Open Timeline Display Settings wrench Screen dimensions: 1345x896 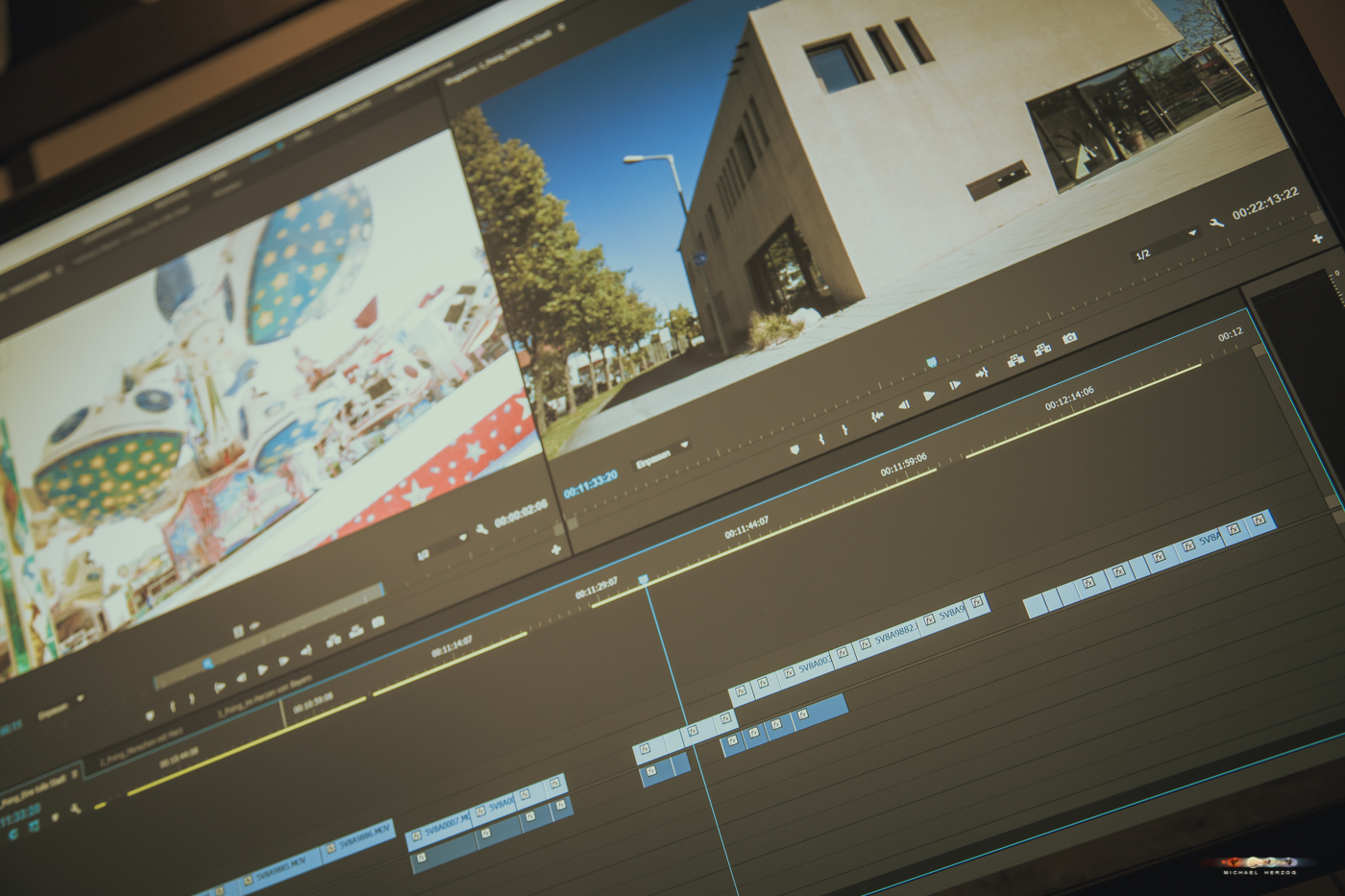click(76, 809)
